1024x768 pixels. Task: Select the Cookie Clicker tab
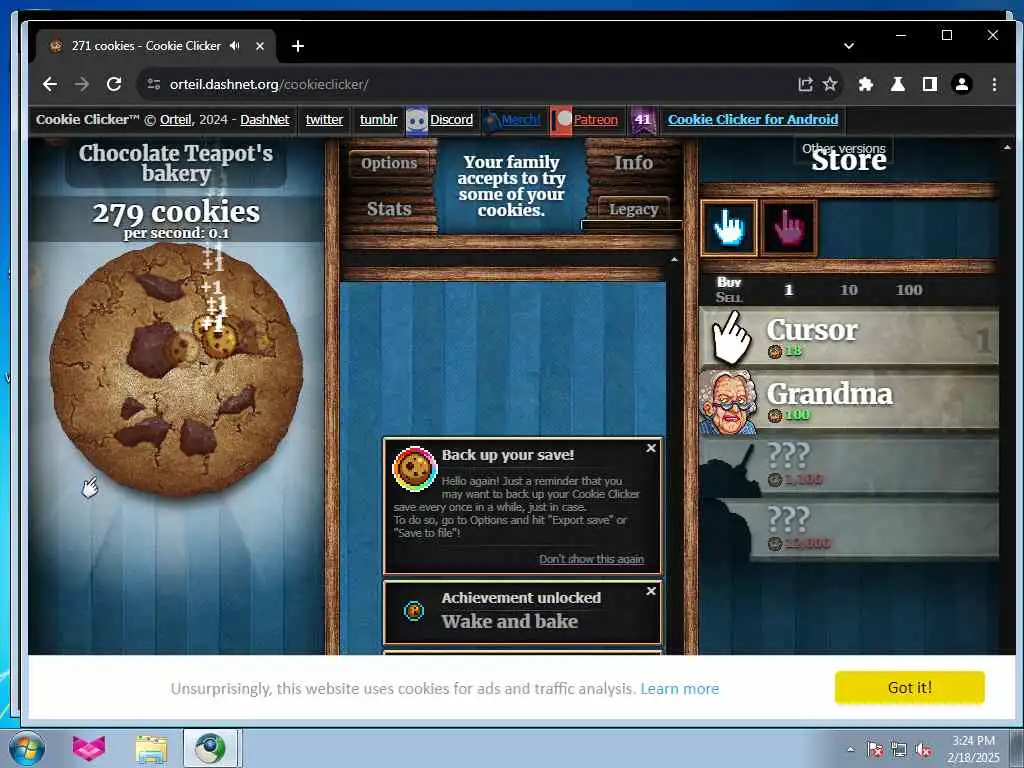coord(155,46)
